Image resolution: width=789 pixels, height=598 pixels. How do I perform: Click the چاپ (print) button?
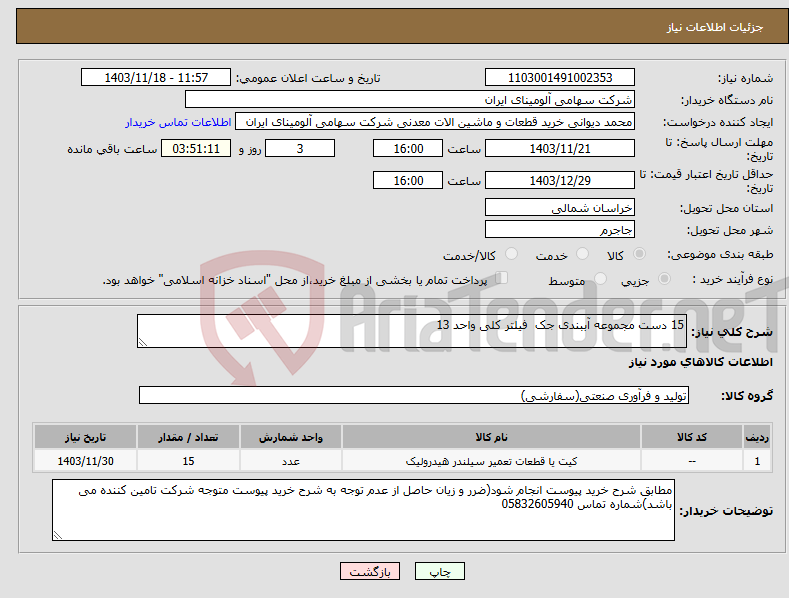tap(439, 571)
